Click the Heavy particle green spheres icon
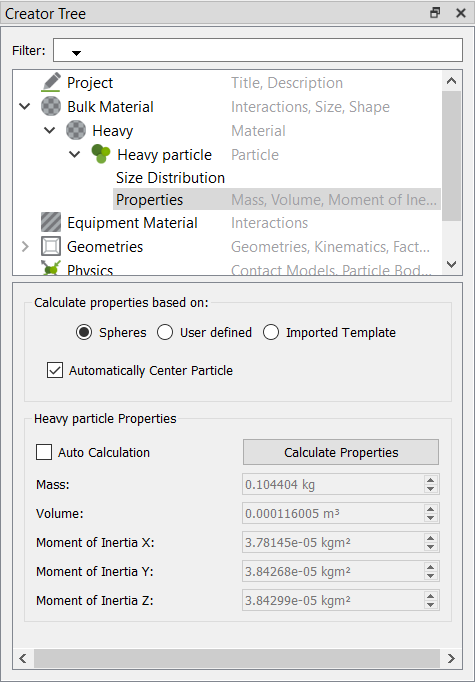475x682 pixels. (101, 154)
